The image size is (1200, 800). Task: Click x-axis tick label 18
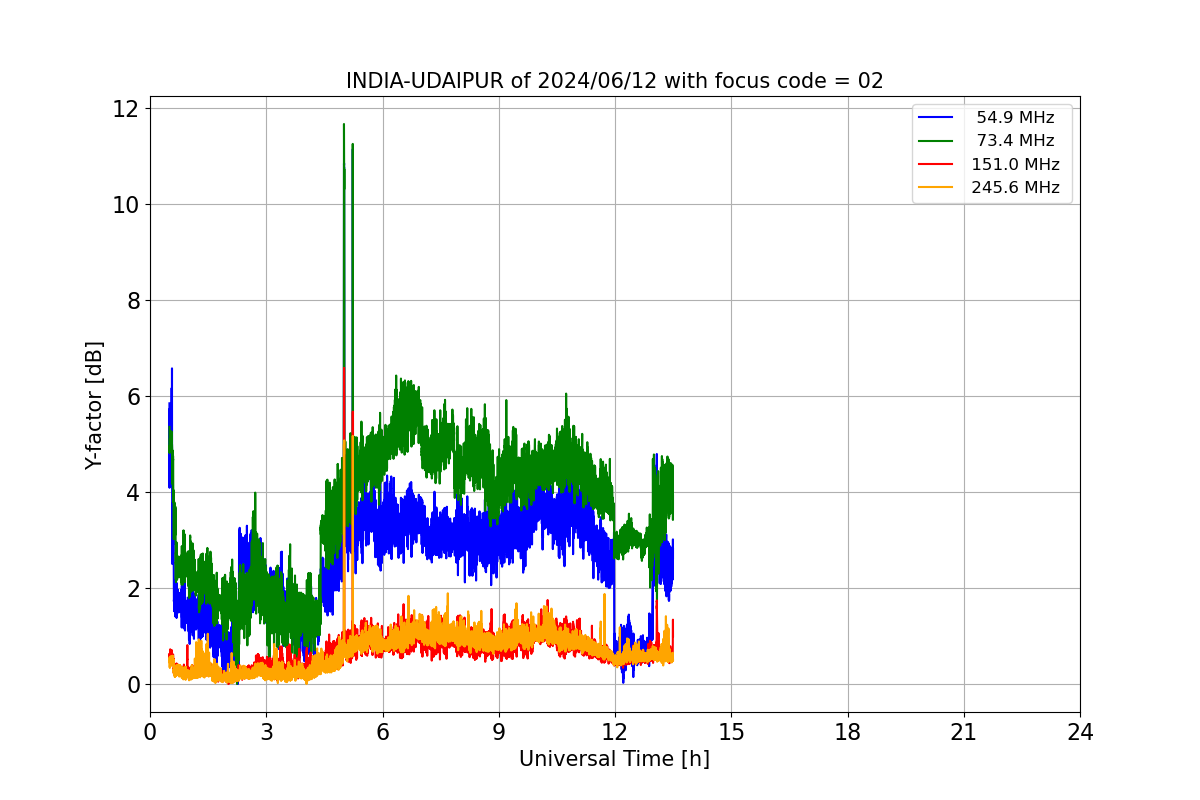click(848, 732)
